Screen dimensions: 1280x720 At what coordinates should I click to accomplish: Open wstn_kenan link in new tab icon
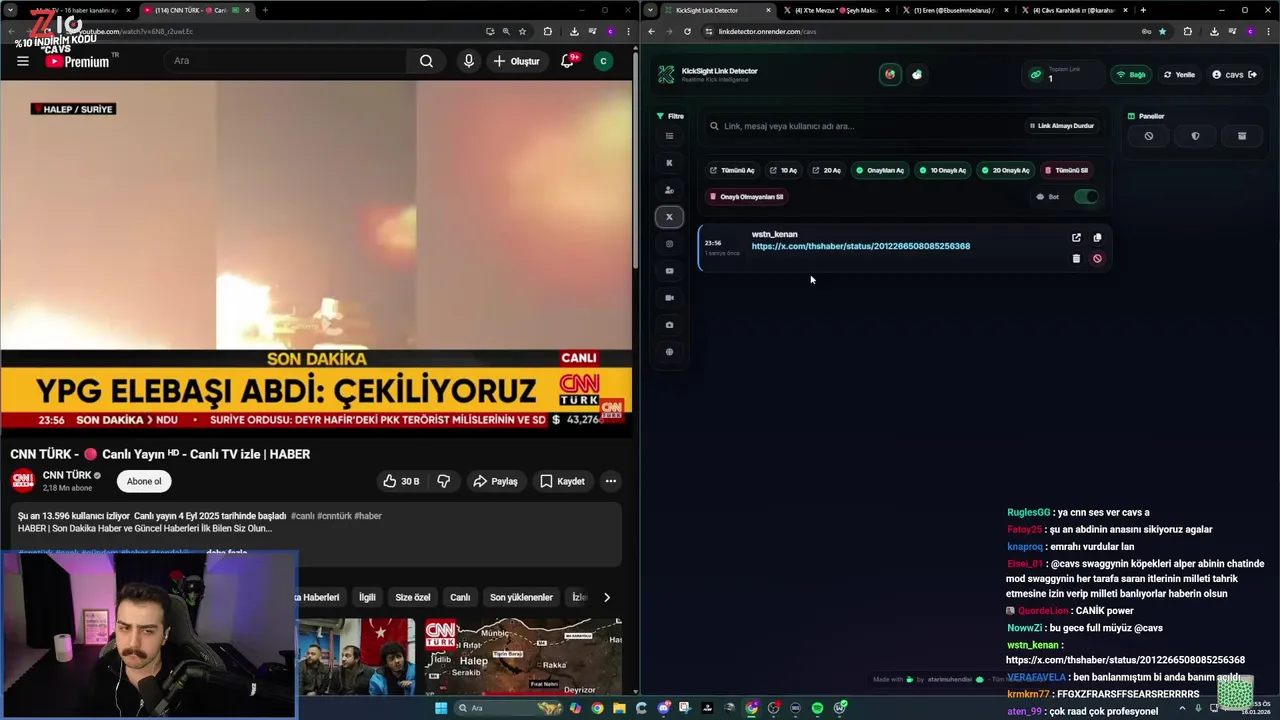coord(1076,237)
